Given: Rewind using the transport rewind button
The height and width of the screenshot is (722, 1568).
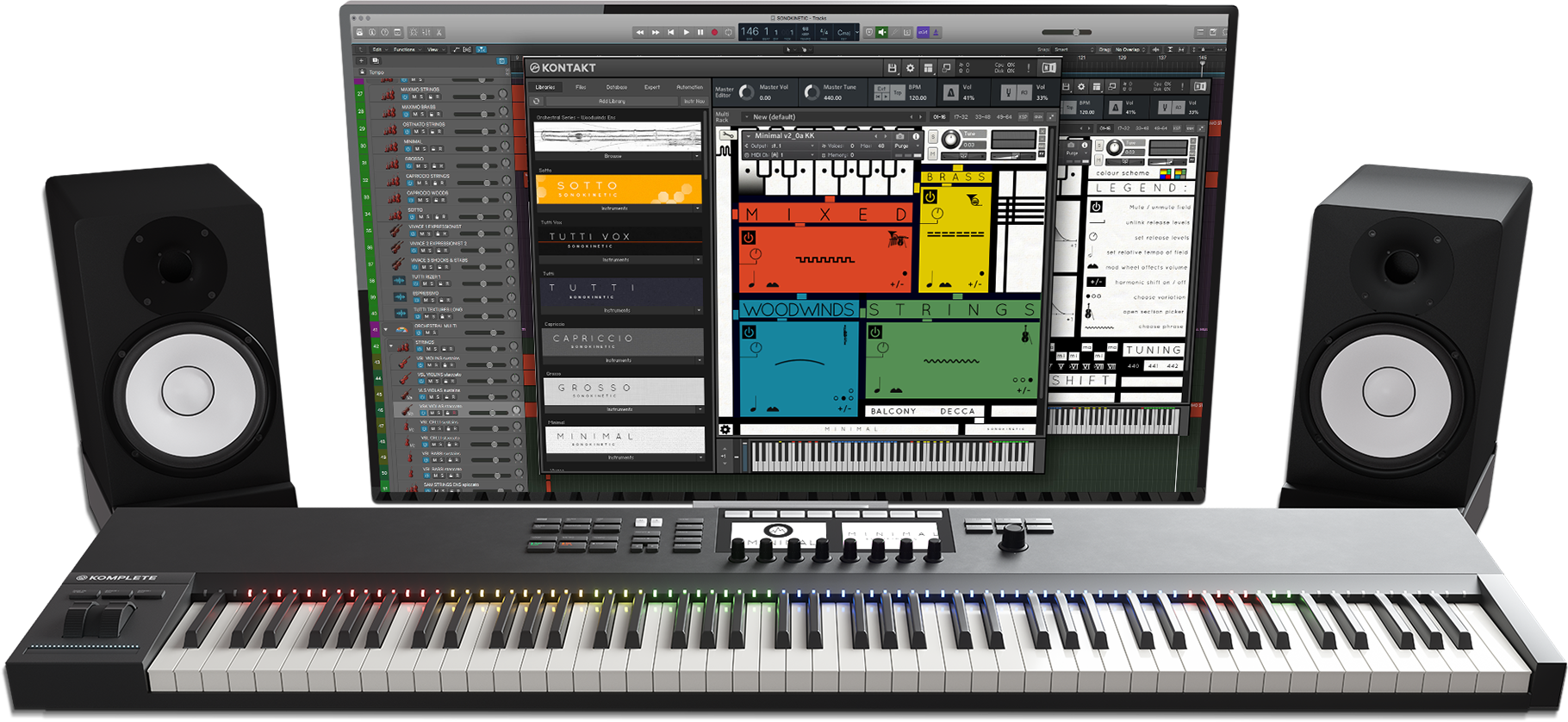Looking at the screenshot, I should (640, 32).
